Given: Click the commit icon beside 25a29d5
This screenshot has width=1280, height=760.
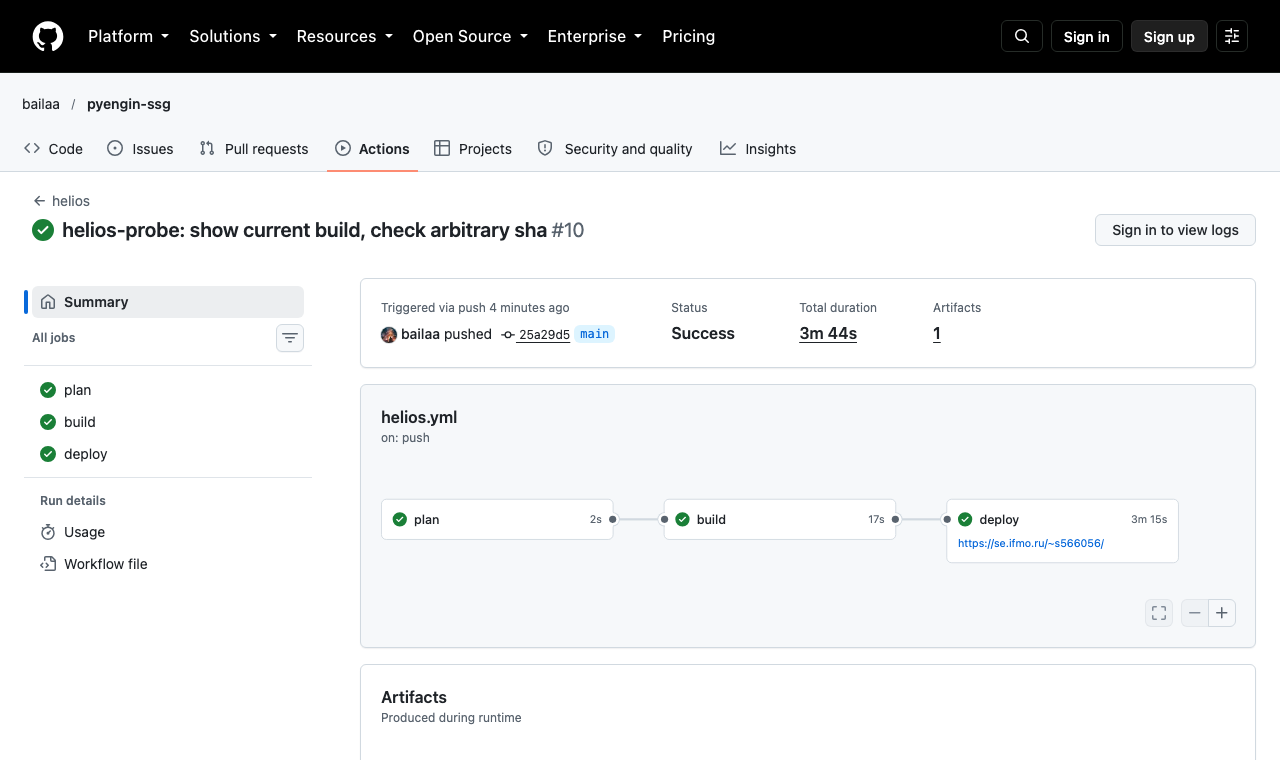Looking at the screenshot, I should pos(508,335).
